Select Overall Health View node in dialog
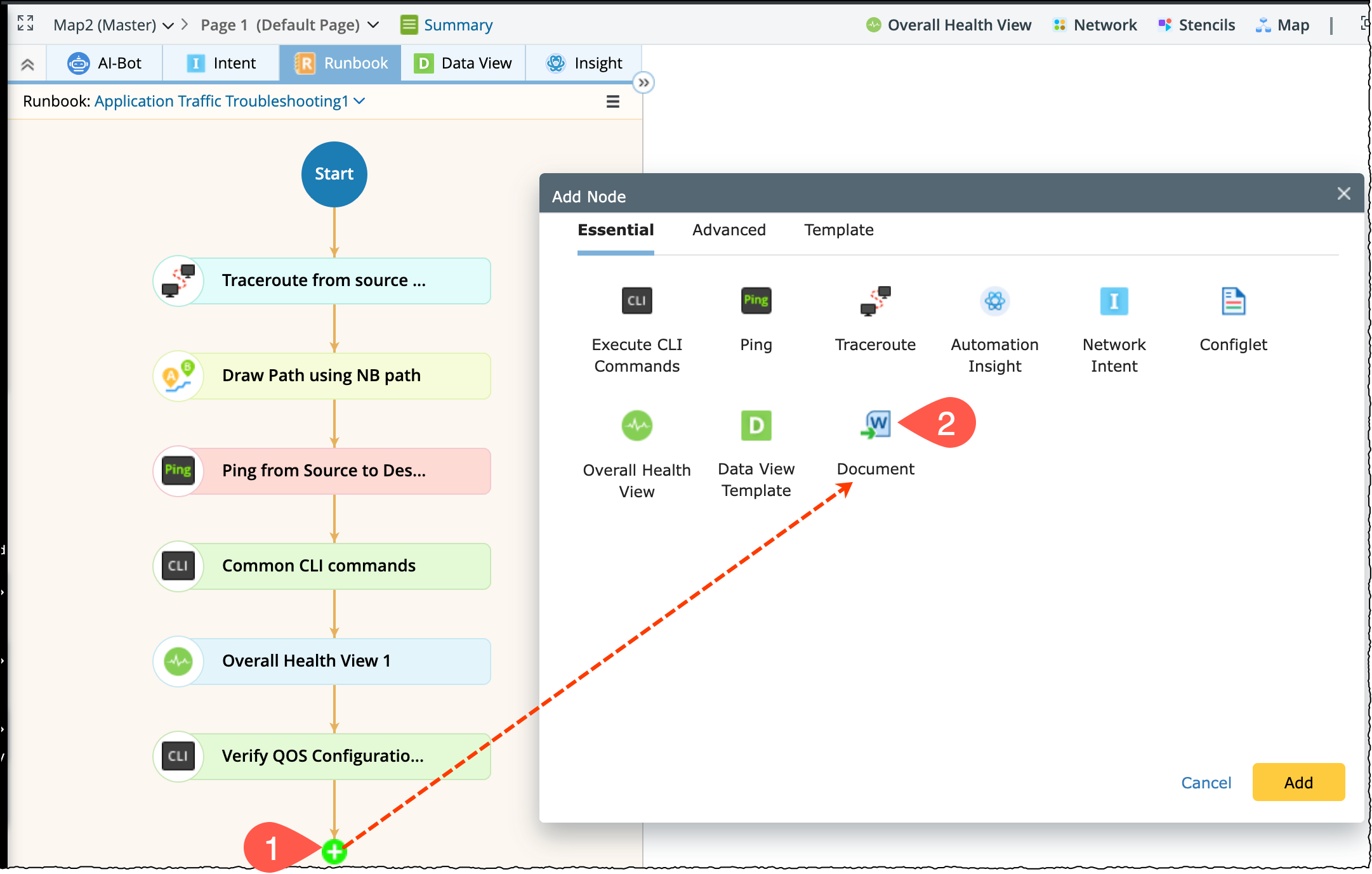The image size is (1372, 874). pyautogui.click(x=637, y=425)
